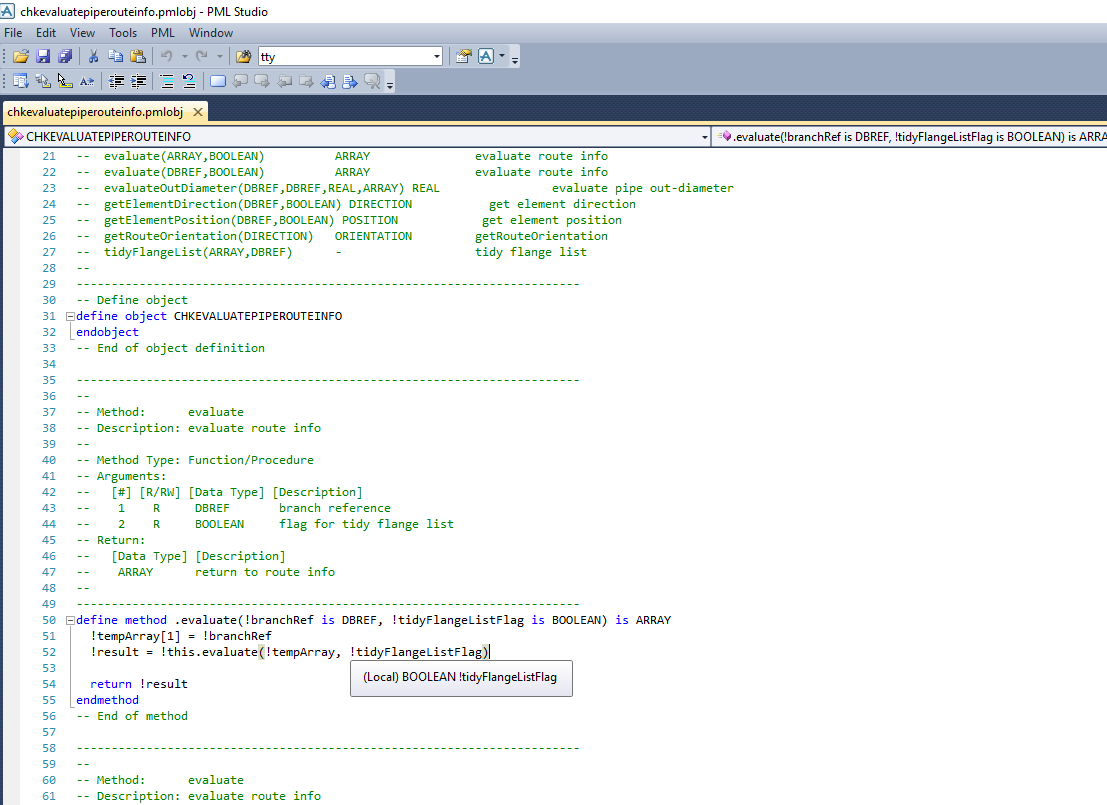Screen dimensions: 1107x805
Task: Click the Find in Files binoculars icon
Action: point(244,56)
